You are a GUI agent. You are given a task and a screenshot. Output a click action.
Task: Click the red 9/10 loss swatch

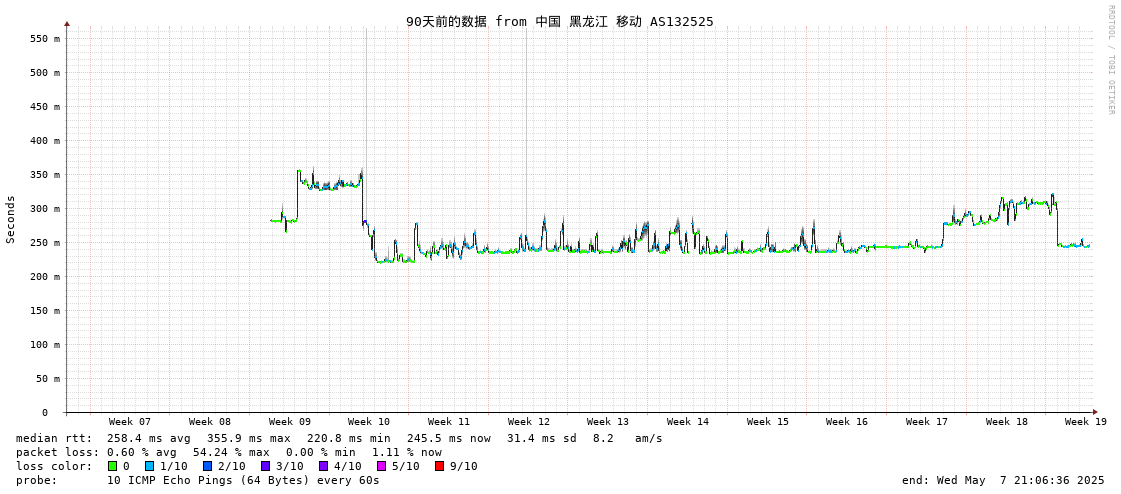(439, 466)
